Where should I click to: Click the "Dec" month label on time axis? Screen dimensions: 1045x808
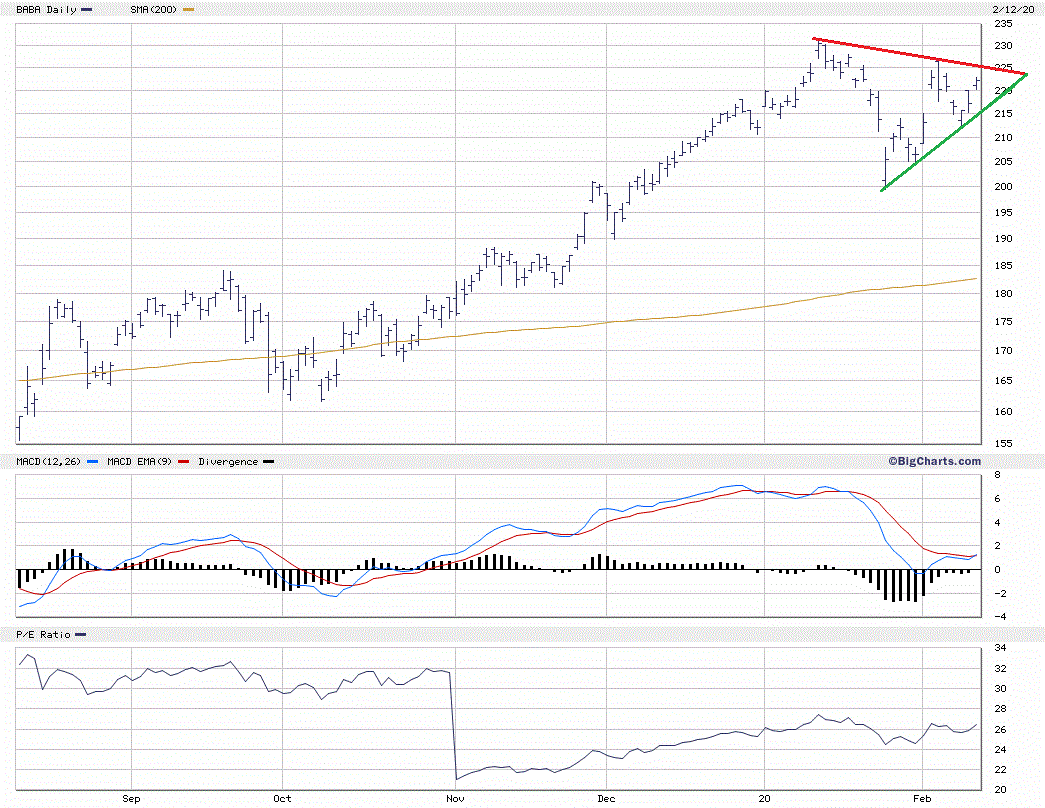pos(606,799)
